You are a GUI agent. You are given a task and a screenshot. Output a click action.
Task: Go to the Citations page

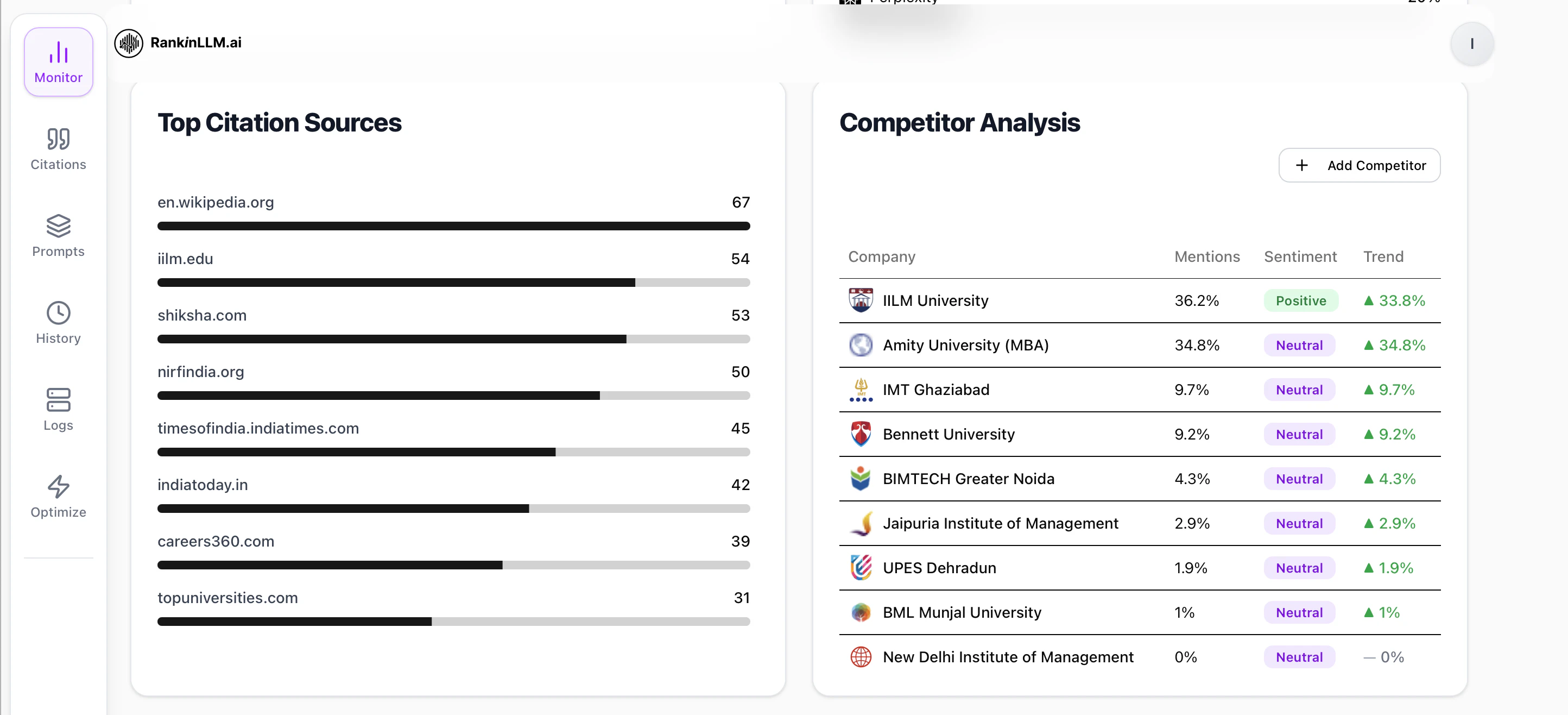(x=59, y=149)
